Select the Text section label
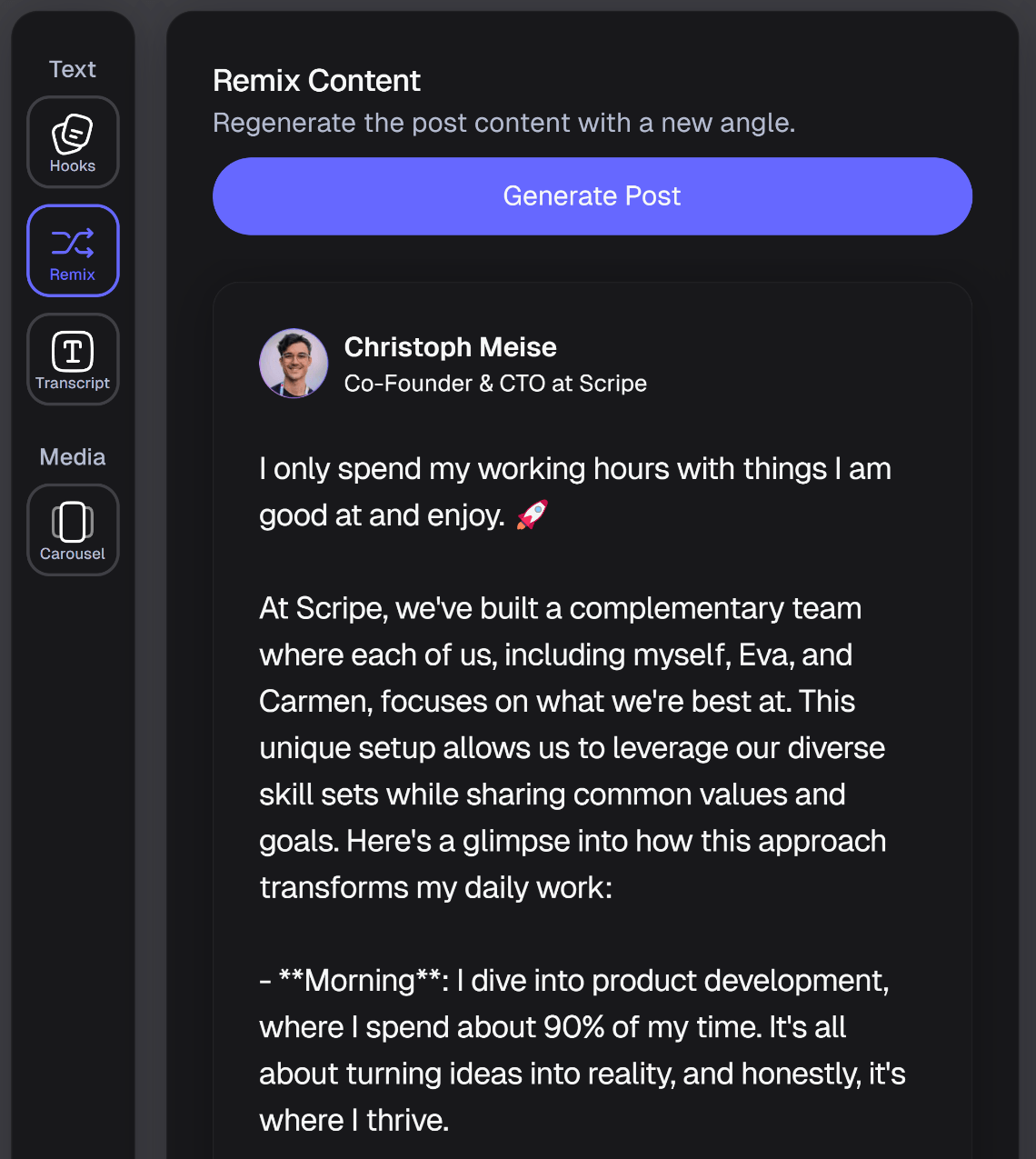The width and height of the screenshot is (1036, 1159). point(72,68)
